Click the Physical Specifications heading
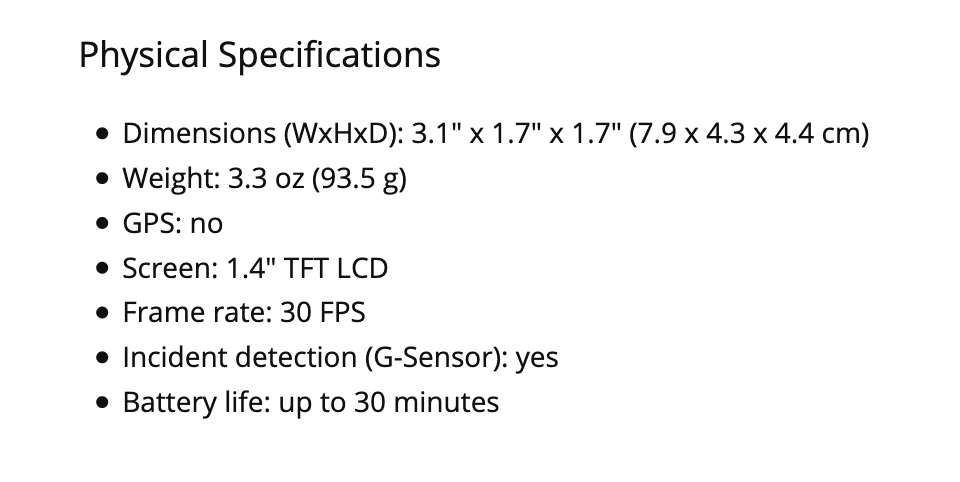Screen dimensions: 960x482 pyautogui.click(x=259, y=54)
